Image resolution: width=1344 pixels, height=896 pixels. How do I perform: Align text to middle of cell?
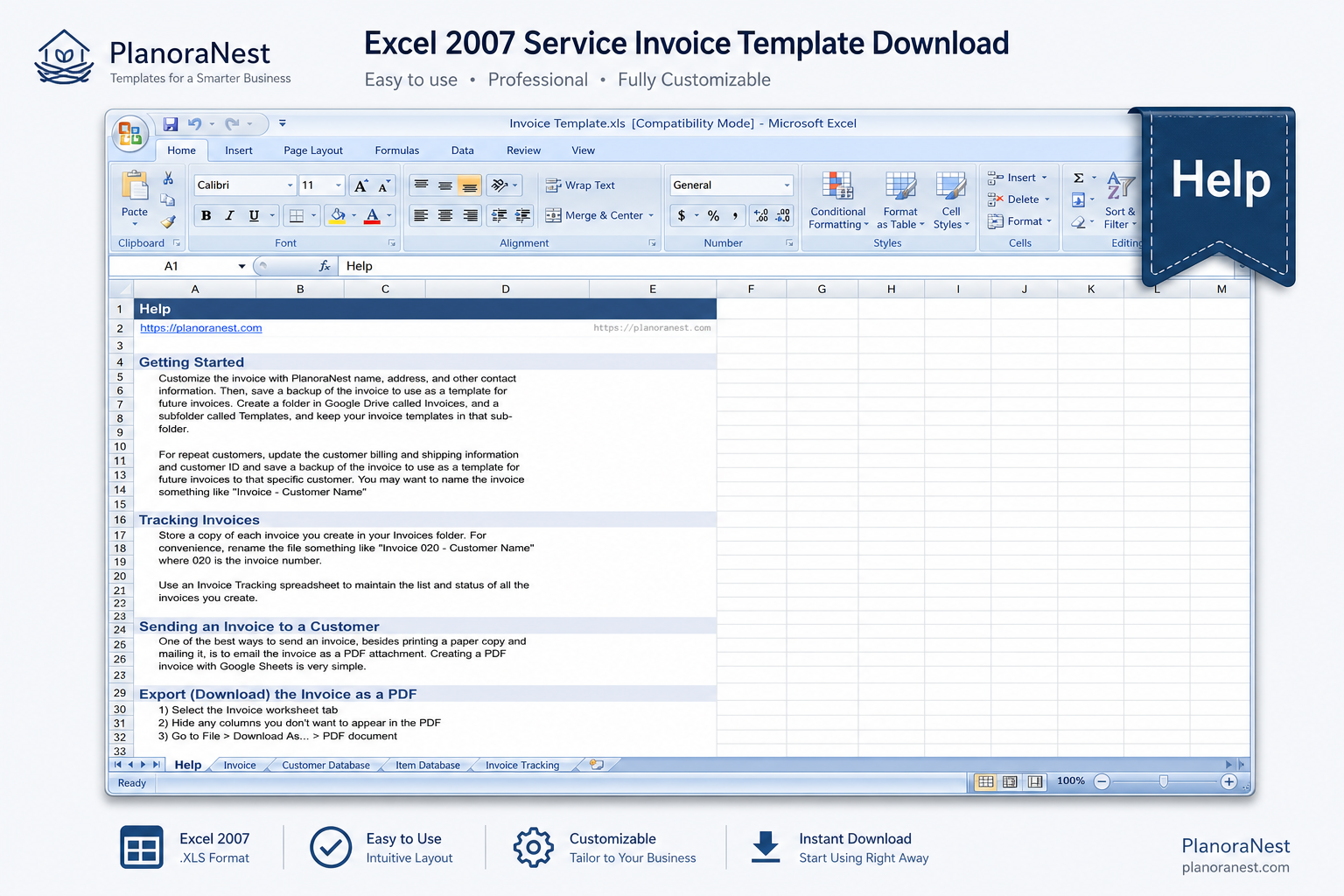(445, 185)
